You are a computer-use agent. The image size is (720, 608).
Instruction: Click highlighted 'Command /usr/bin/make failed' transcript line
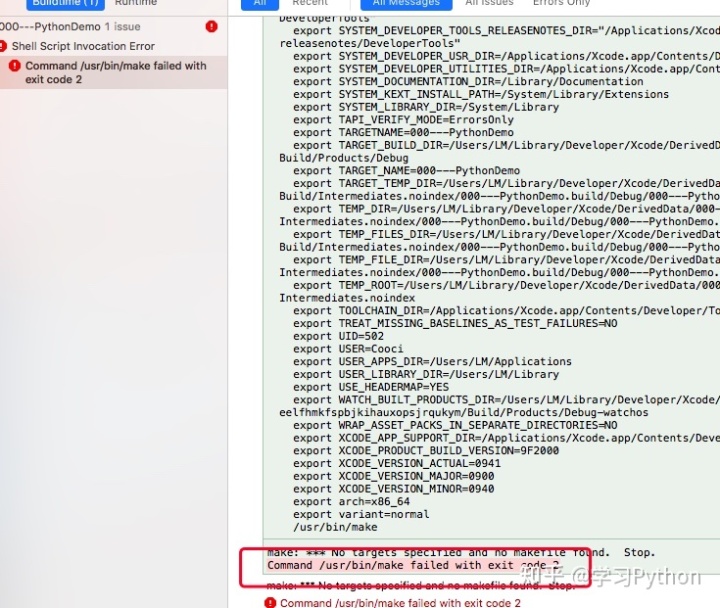click(413, 565)
